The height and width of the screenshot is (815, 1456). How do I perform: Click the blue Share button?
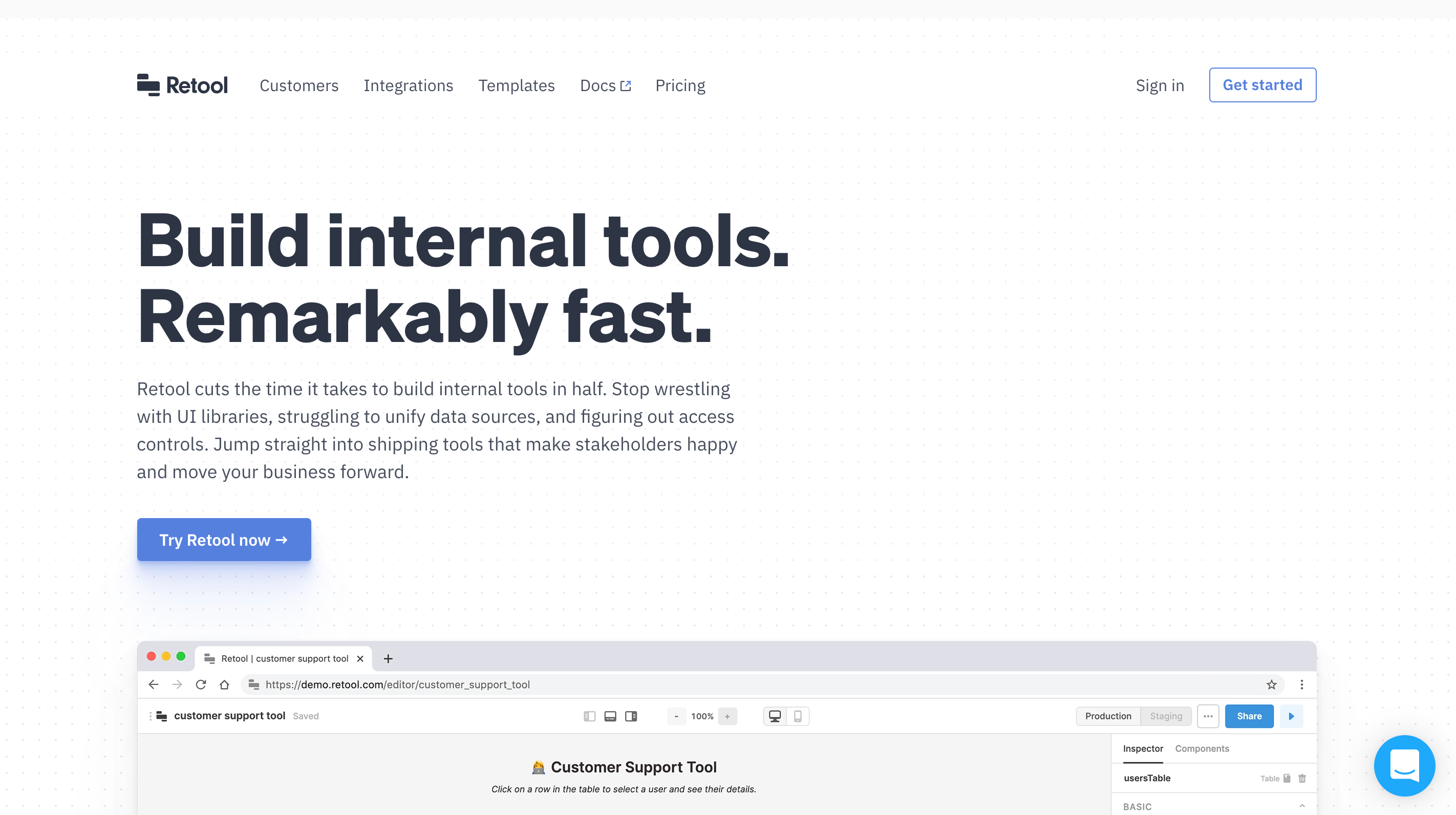click(1249, 716)
